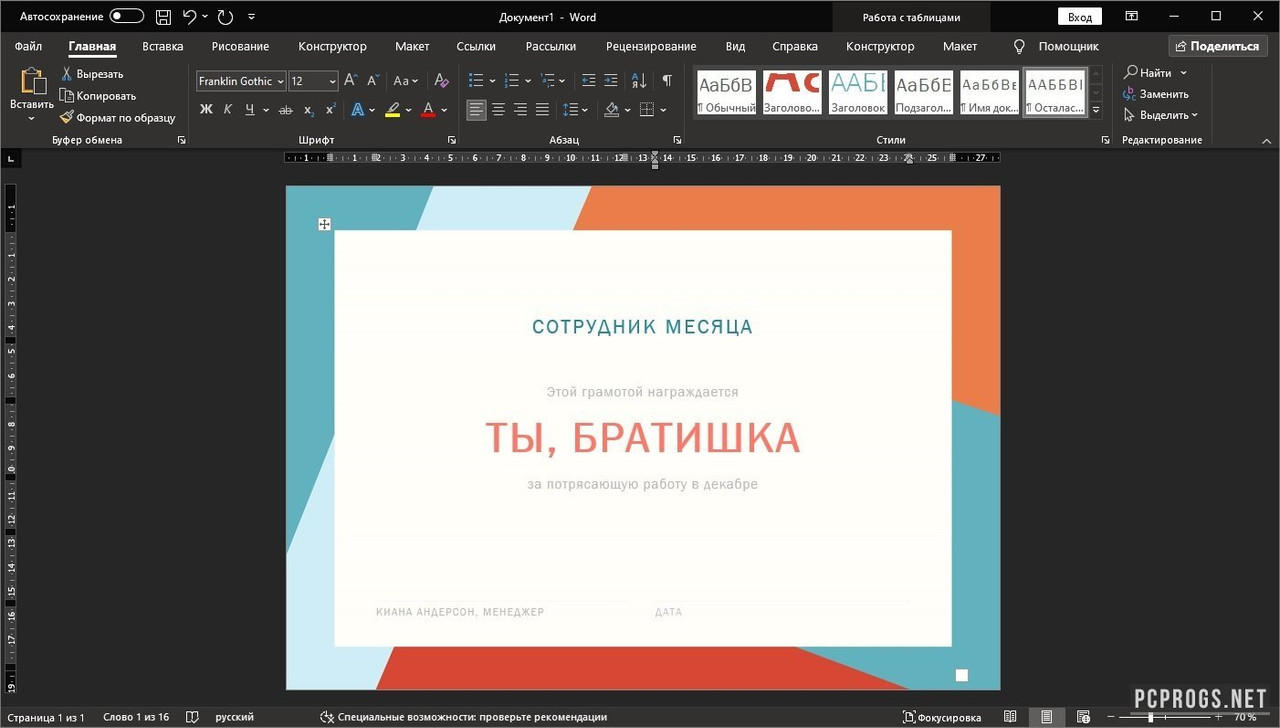
Task: Open the Шрифт dialog launcher
Action: pyautogui.click(x=452, y=140)
